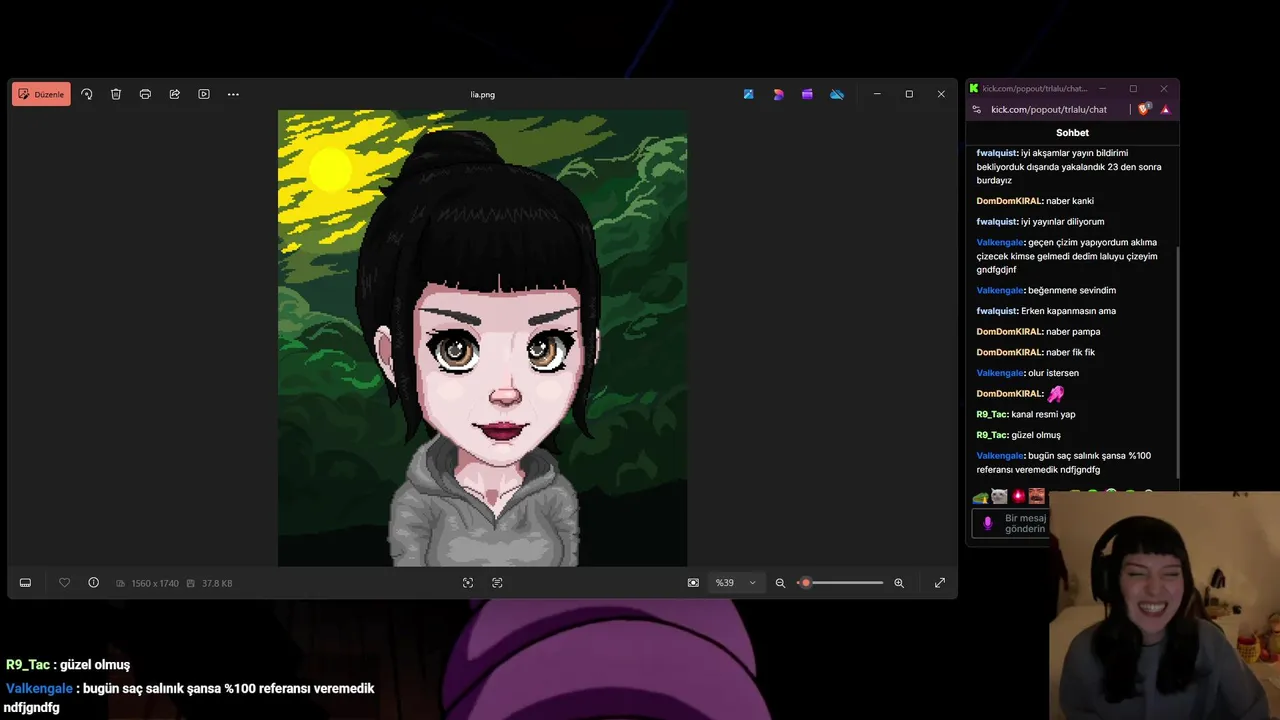Click the streamer webcam overlay
Viewport: 1280px width, 720px height.
click(1165, 605)
